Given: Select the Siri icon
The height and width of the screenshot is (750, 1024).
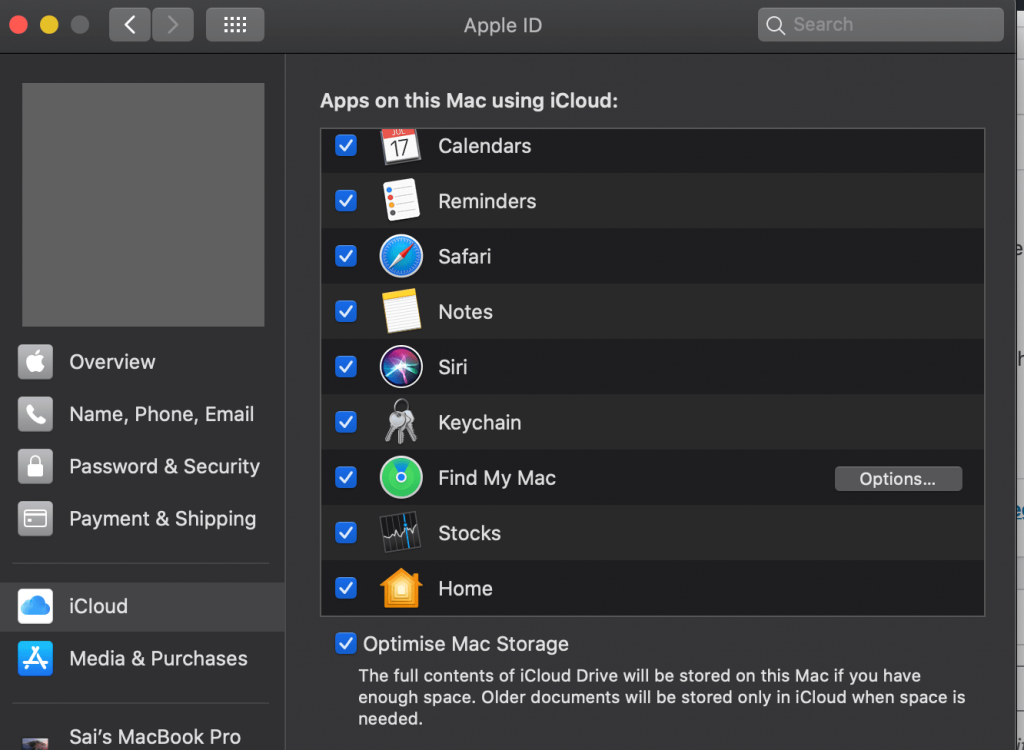Looking at the screenshot, I should click(x=400, y=367).
